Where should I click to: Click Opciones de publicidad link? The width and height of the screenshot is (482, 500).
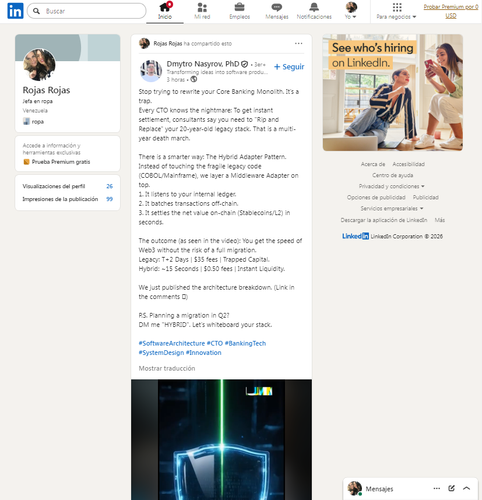[376, 197]
